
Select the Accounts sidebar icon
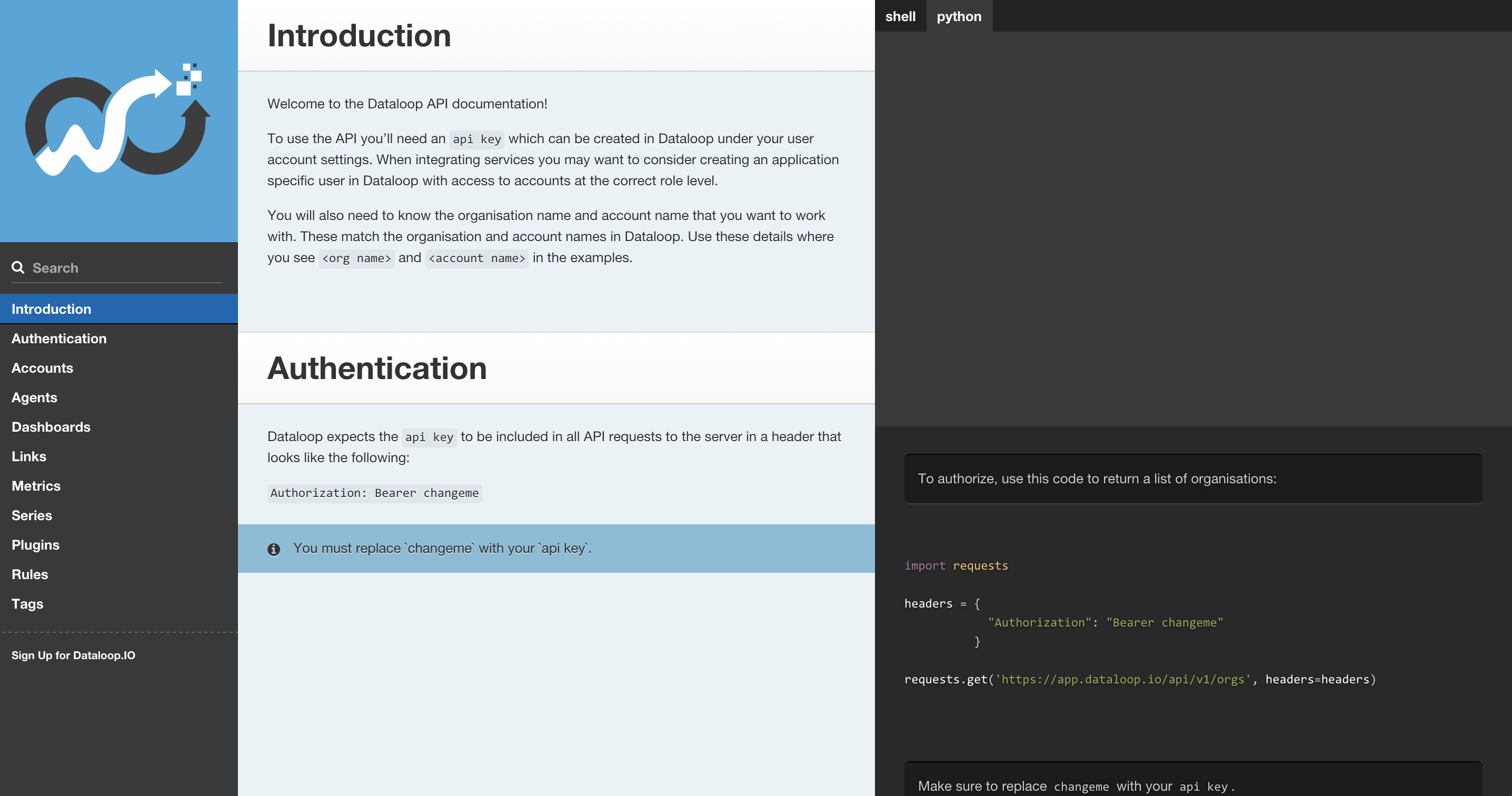[42, 367]
